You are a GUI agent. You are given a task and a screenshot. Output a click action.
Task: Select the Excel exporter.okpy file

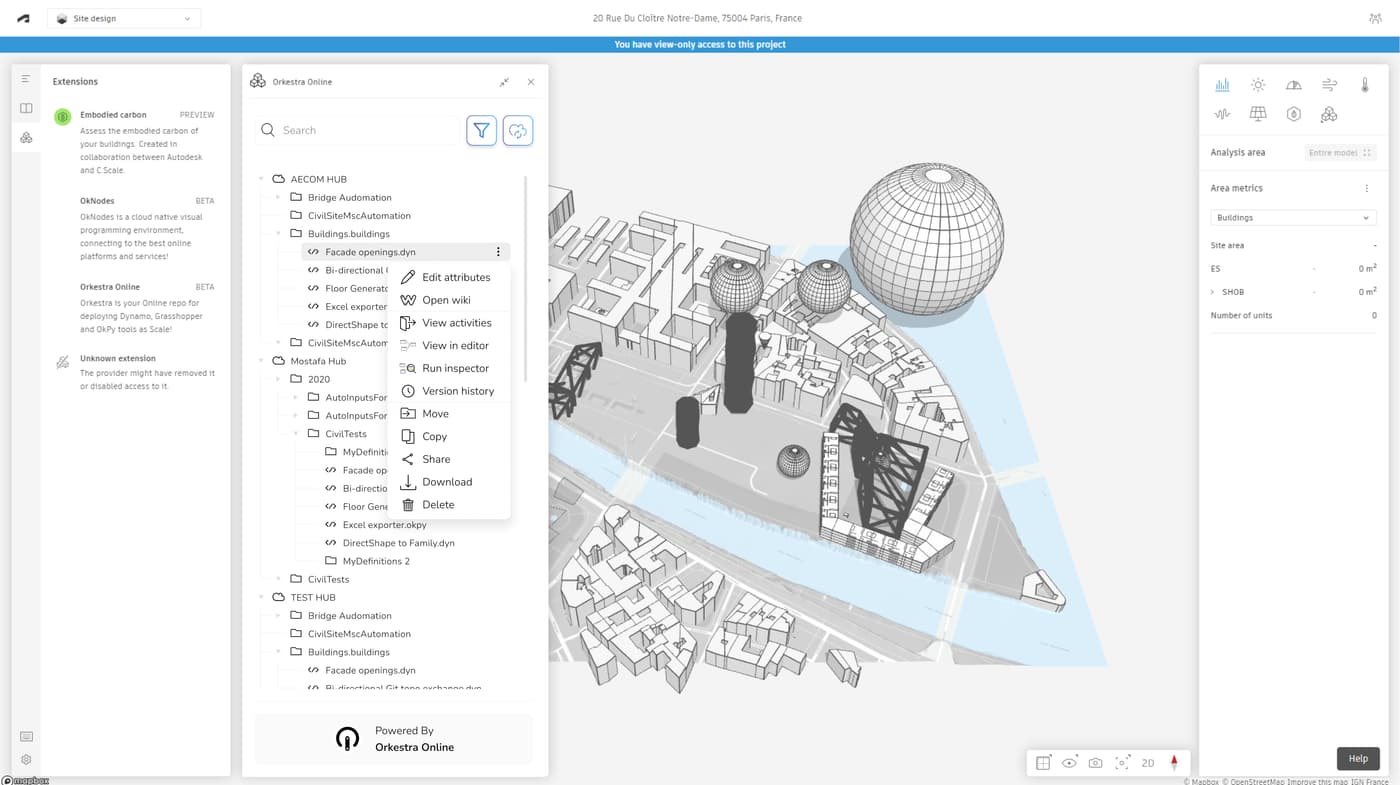pyautogui.click(x=384, y=525)
